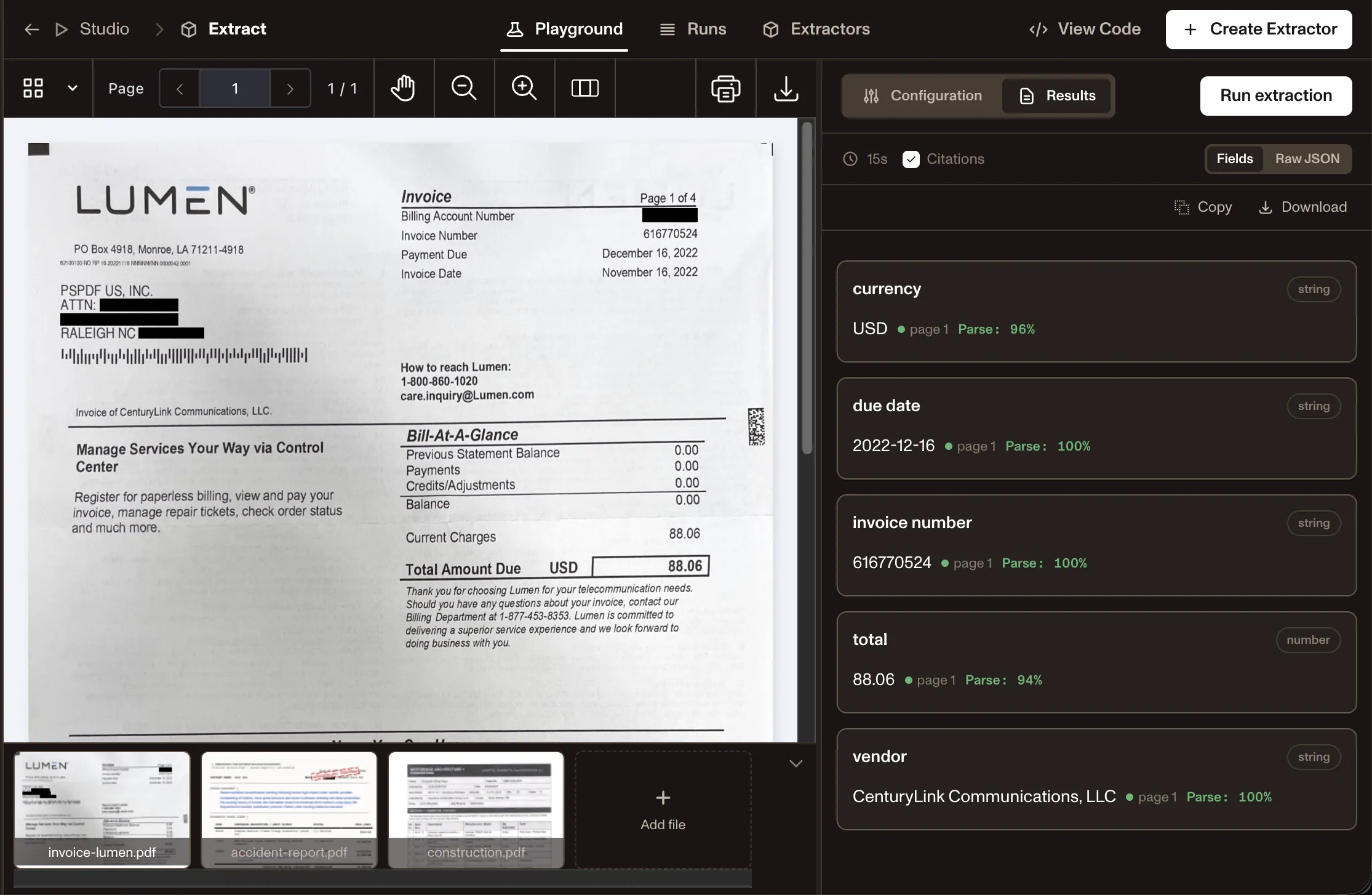Toggle the page layout columns icon
Screen dimensions: 1372x895
[585, 88]
